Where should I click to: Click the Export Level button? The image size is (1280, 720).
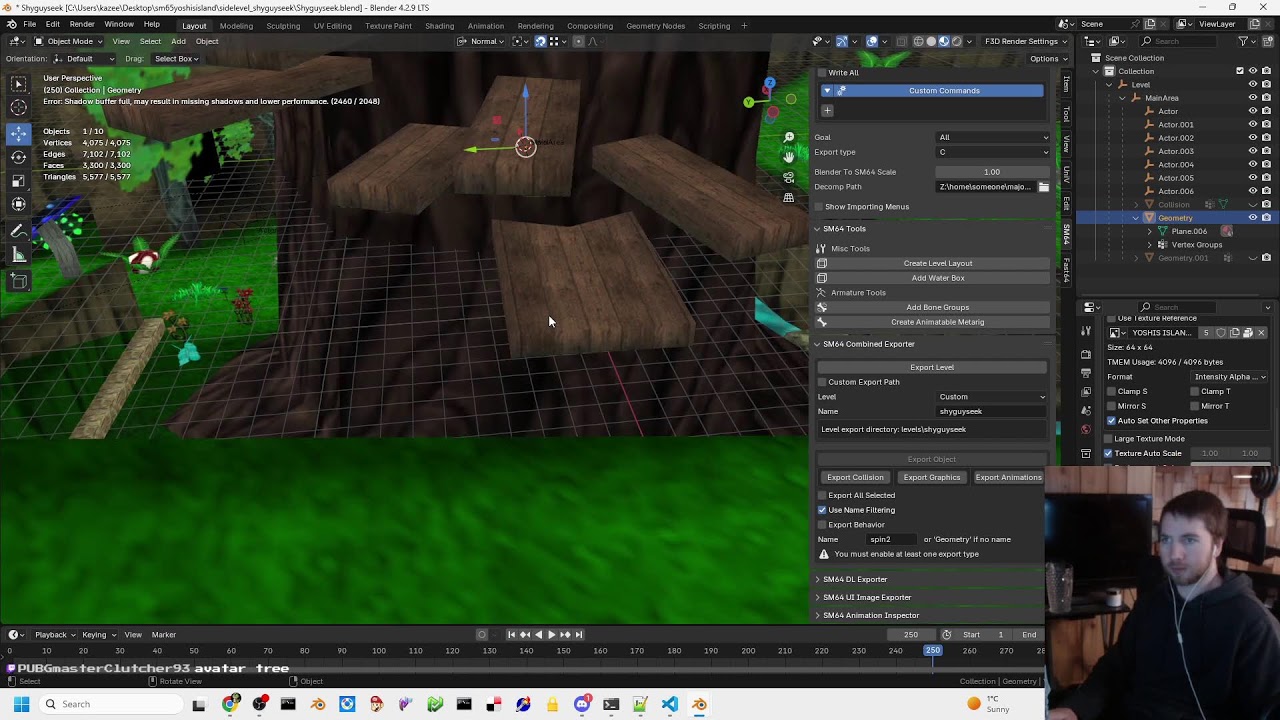(x=932, y=367)
